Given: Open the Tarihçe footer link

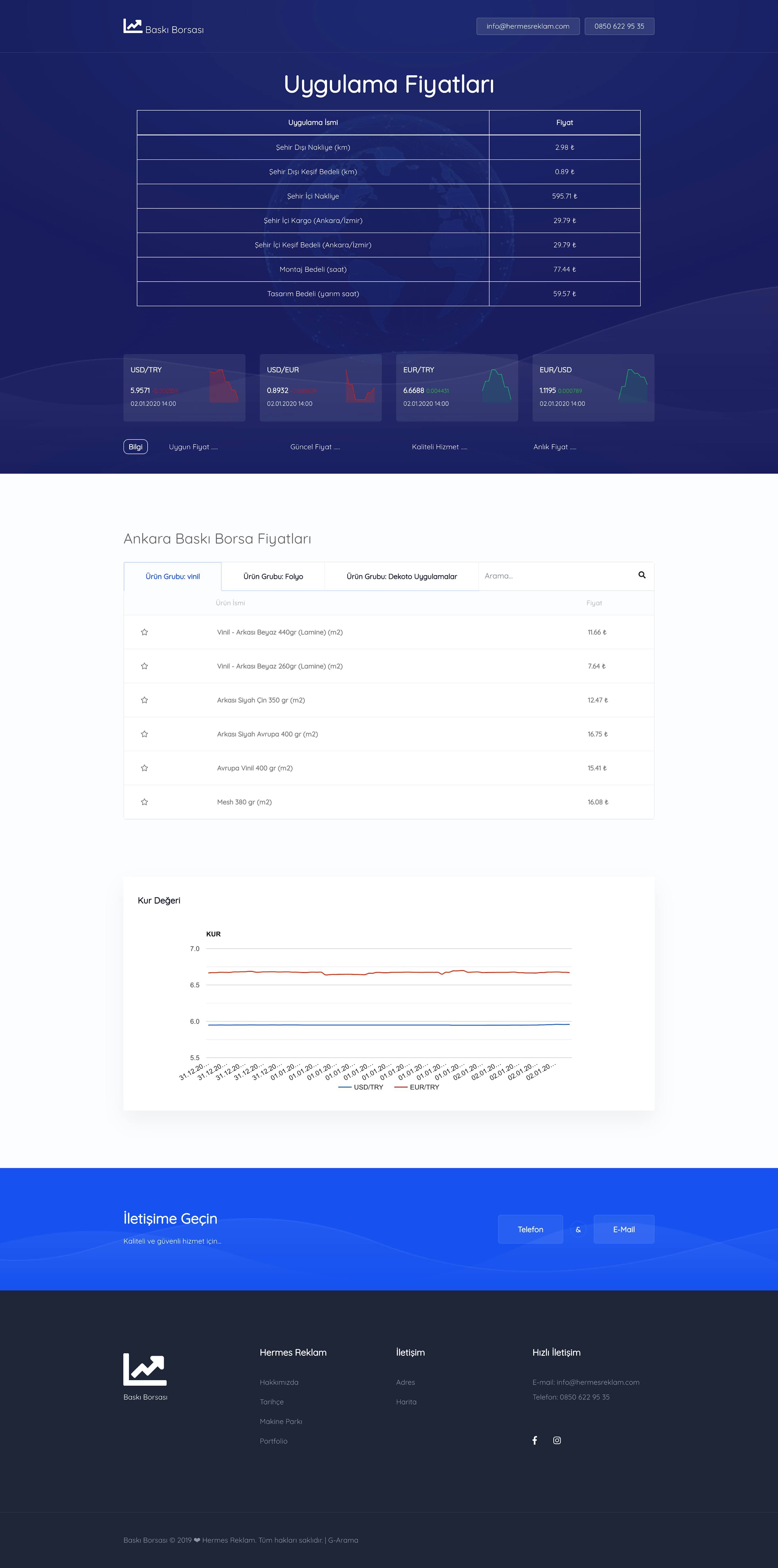Looking at the screenshot, I should pyautogui.click(x=271, y=1402).
